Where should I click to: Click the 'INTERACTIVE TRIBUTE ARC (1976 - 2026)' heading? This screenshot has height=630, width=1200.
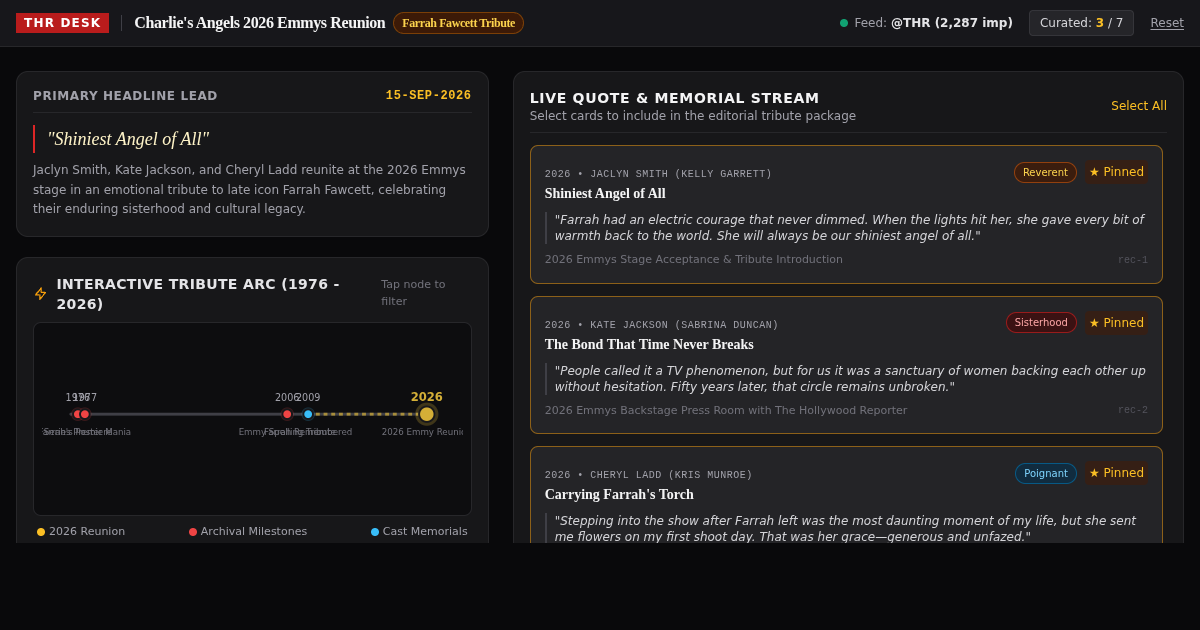(x=198, y=294)
